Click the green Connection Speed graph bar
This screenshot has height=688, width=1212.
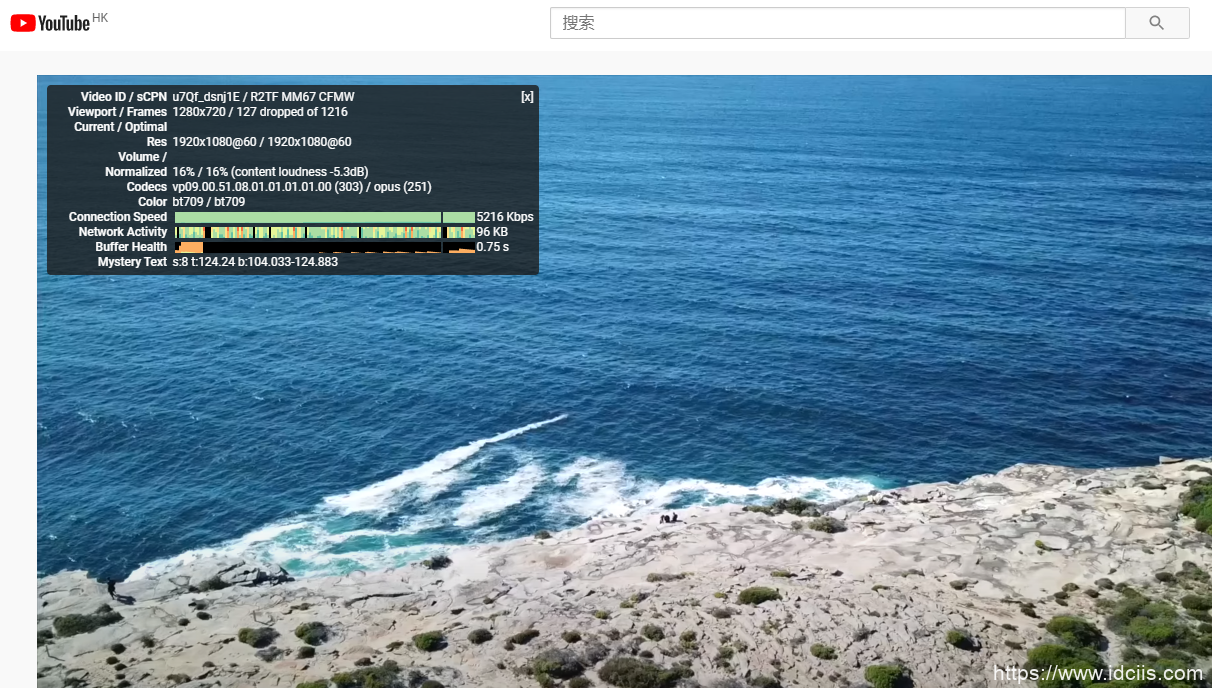click(310, 217)
